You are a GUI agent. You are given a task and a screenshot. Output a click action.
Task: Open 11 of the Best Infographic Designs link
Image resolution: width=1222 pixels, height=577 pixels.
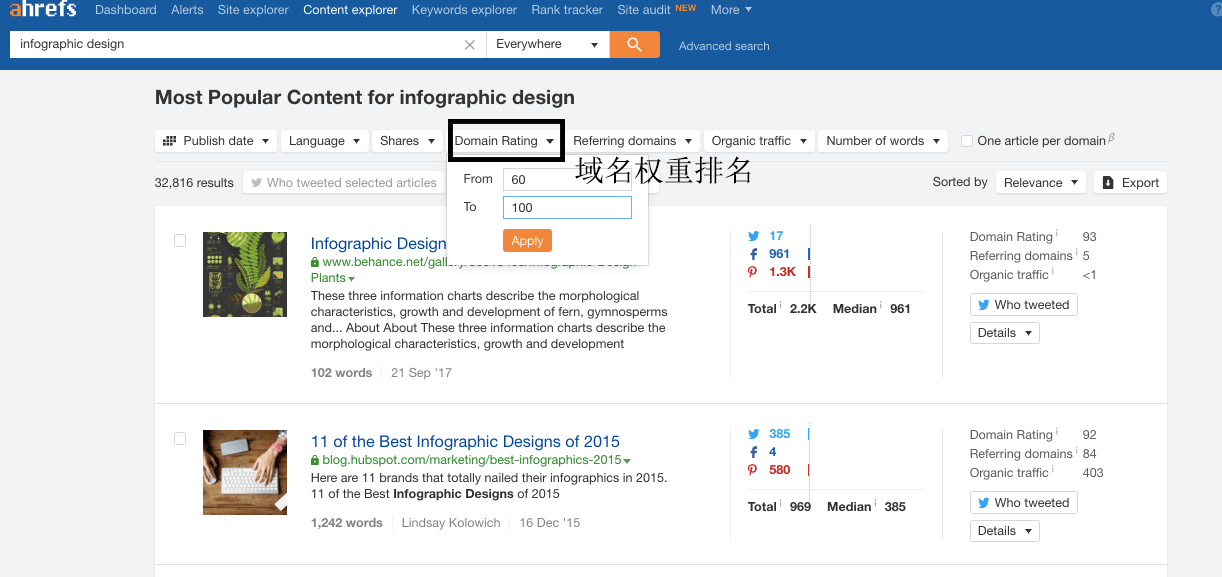(465, 441)
